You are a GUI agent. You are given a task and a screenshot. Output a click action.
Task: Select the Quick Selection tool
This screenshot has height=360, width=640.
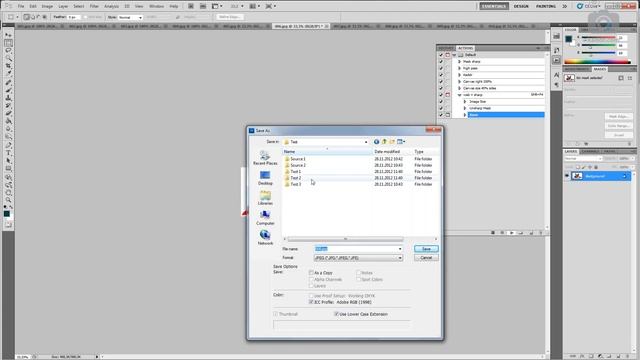(8, 58)
